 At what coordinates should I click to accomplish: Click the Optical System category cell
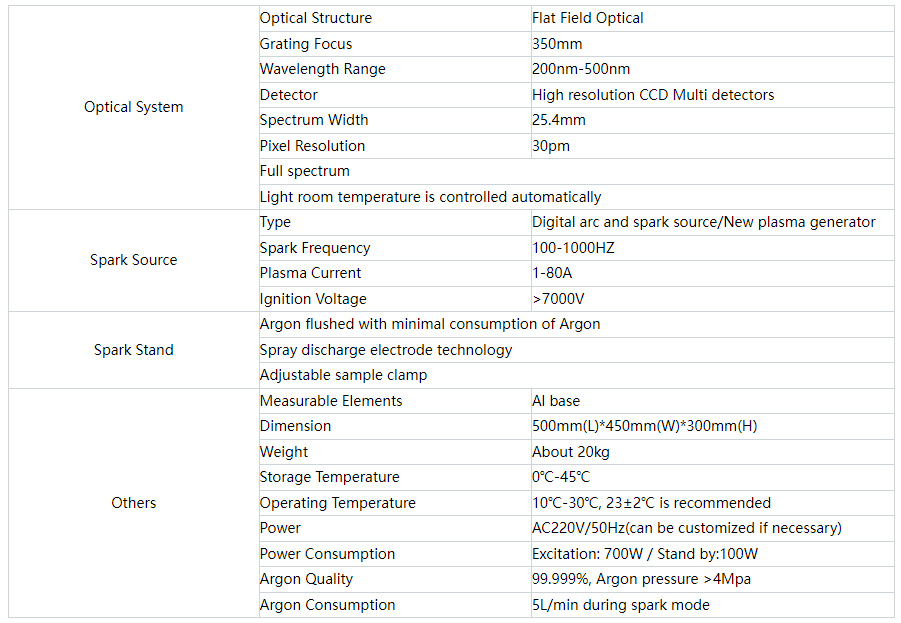coord(133,107)
